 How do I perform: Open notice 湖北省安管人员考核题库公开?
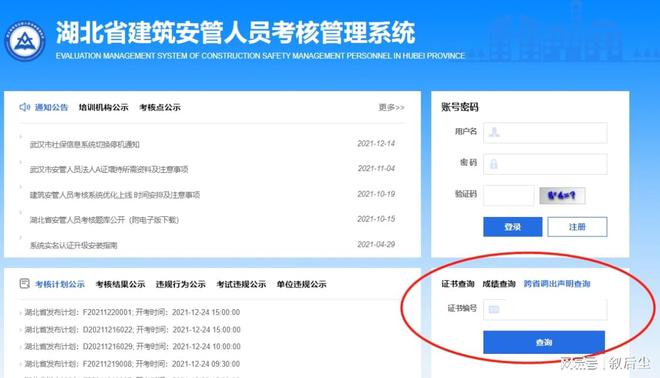click(104, 220)
